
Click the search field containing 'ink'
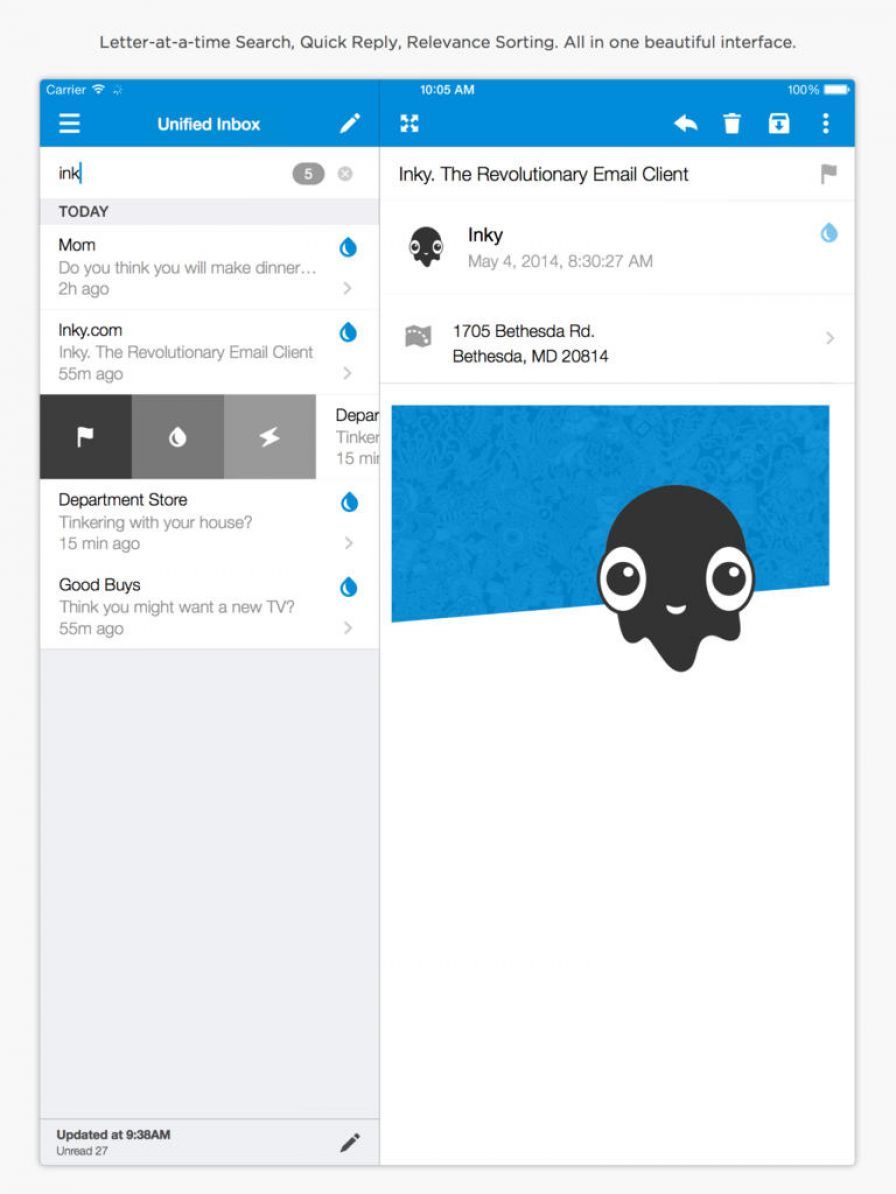pos(165,174)
